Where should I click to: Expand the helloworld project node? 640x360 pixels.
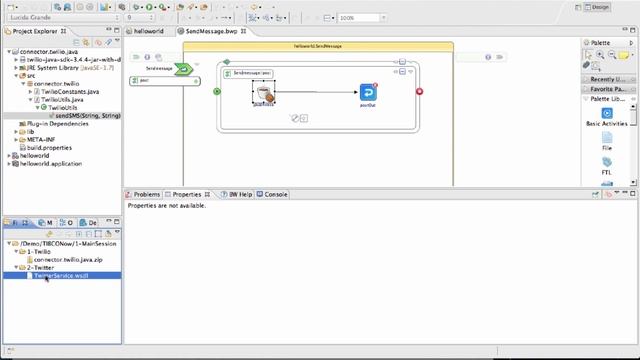9,156
